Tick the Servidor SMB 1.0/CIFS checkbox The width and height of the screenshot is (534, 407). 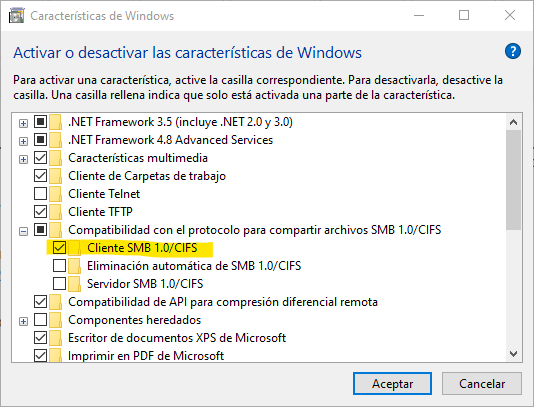coord(59,283)
